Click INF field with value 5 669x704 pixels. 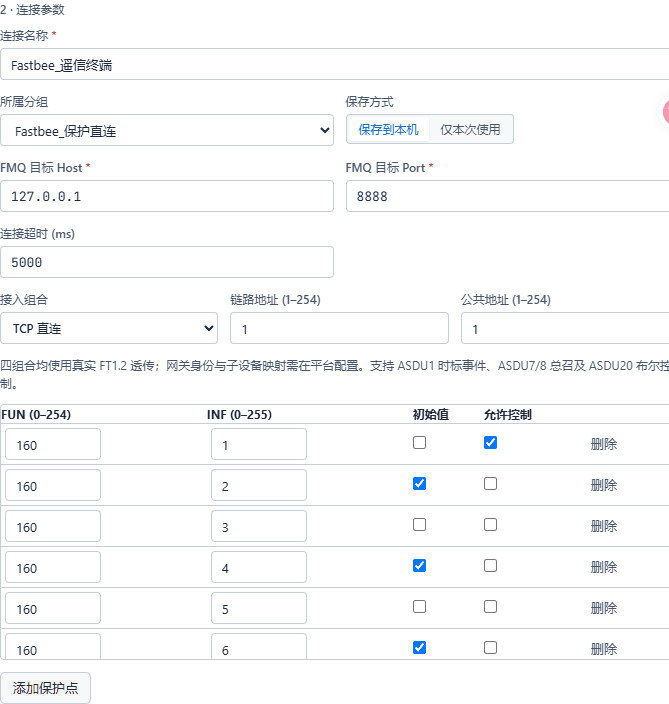[259, 608]
